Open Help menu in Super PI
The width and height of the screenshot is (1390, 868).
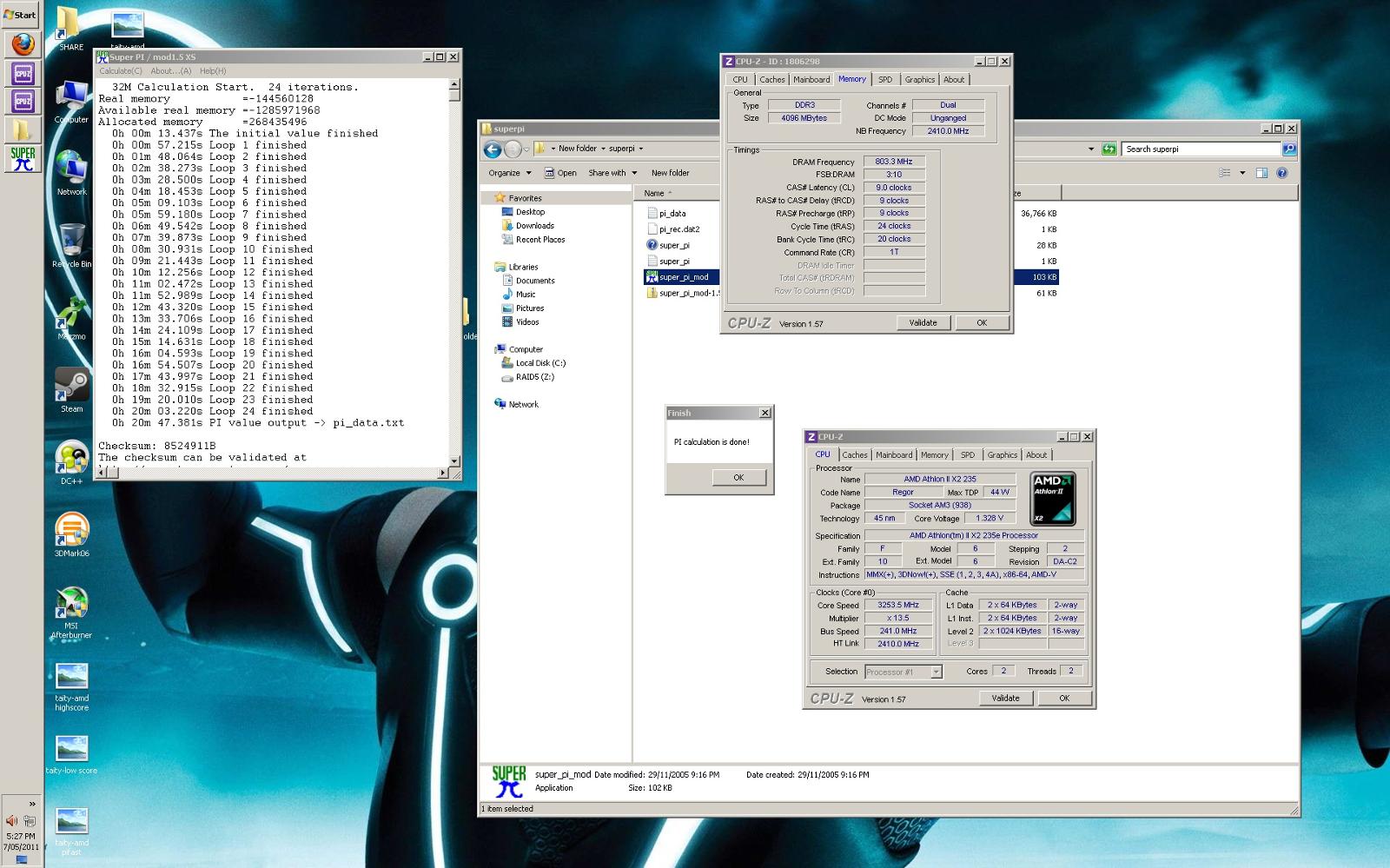[x=213, y=71]
